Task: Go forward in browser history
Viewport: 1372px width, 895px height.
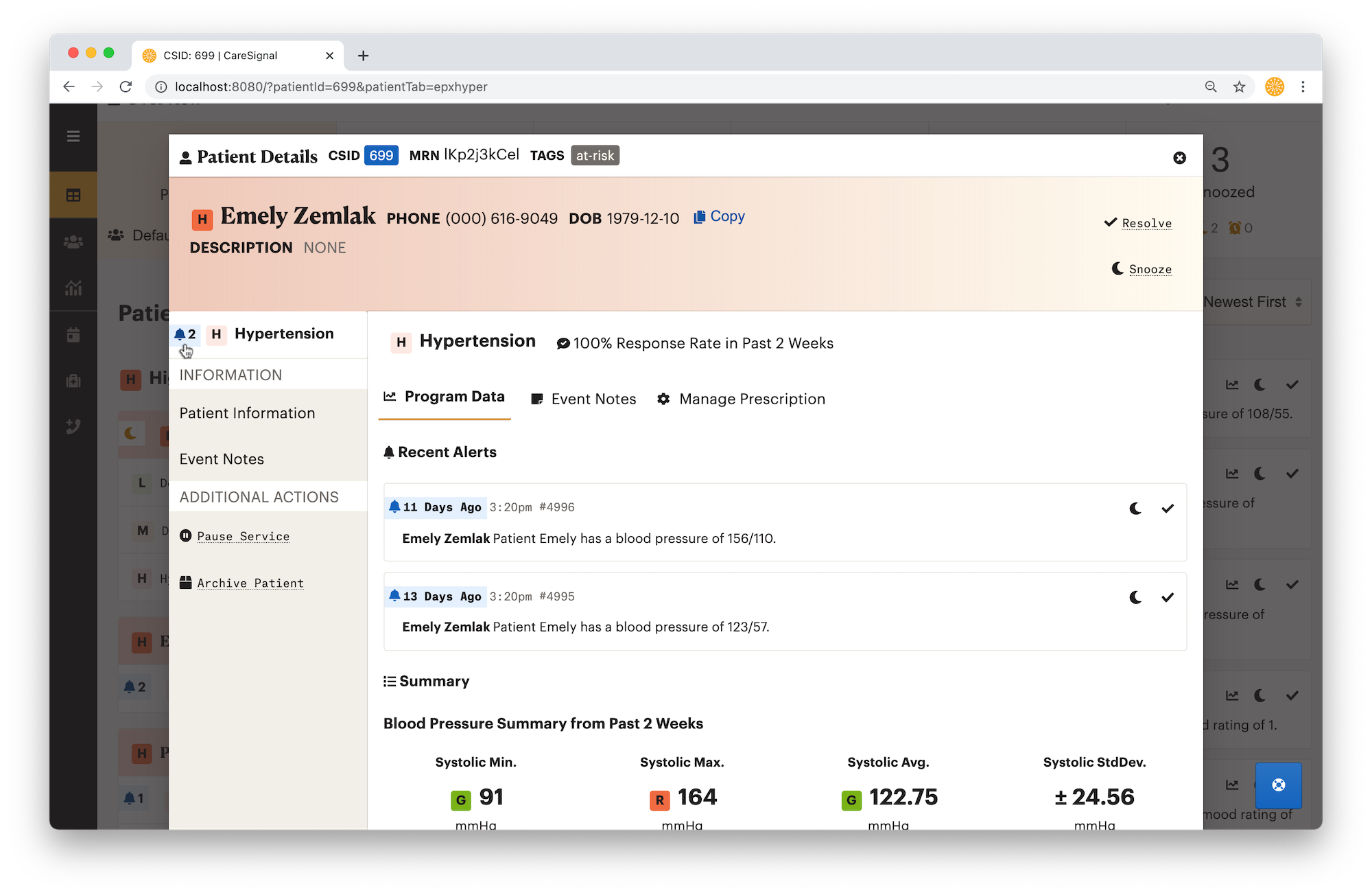Action: tap(97, 86)
